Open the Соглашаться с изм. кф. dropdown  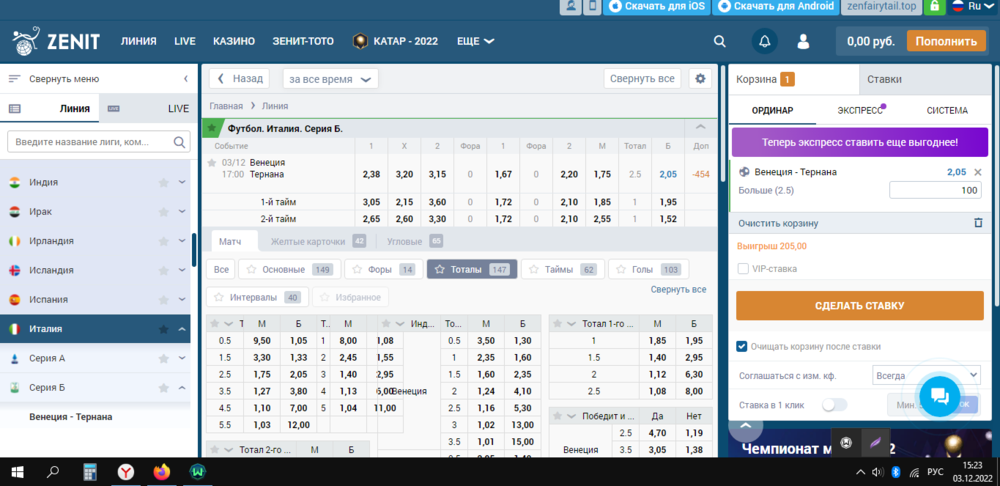point(926,376)
